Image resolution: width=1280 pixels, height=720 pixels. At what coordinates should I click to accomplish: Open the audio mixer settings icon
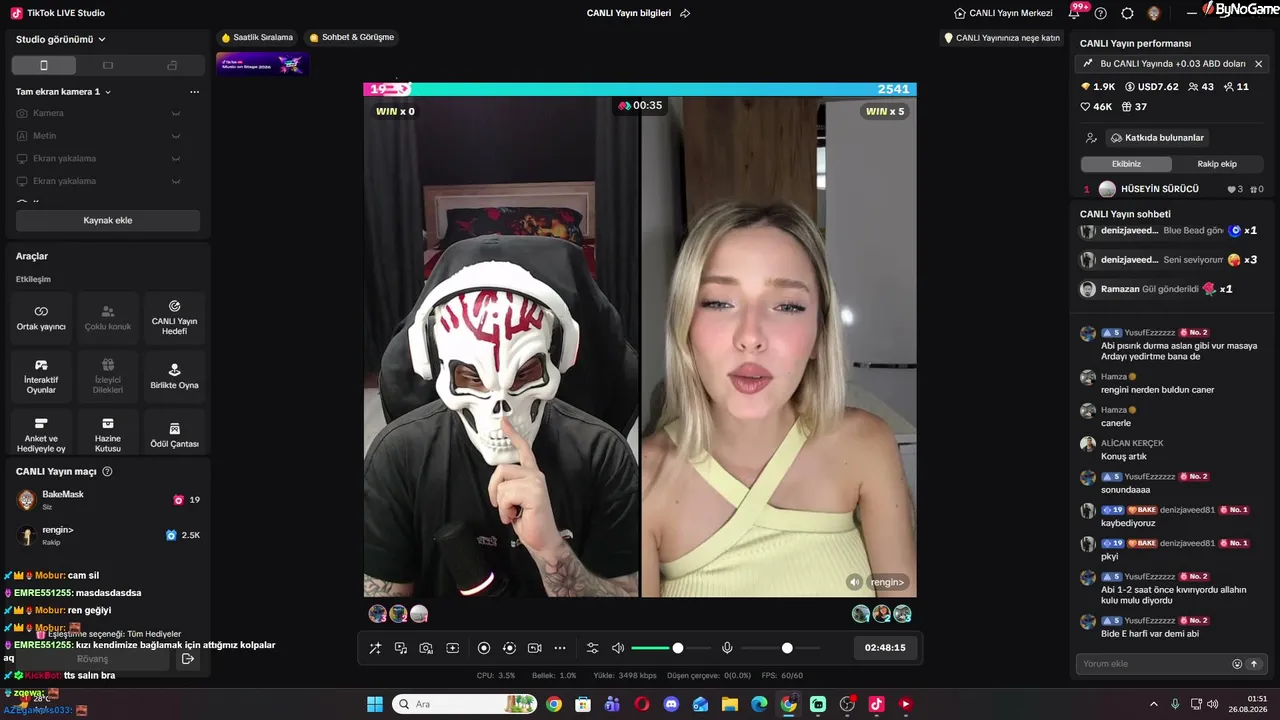[x=592, y=648]
